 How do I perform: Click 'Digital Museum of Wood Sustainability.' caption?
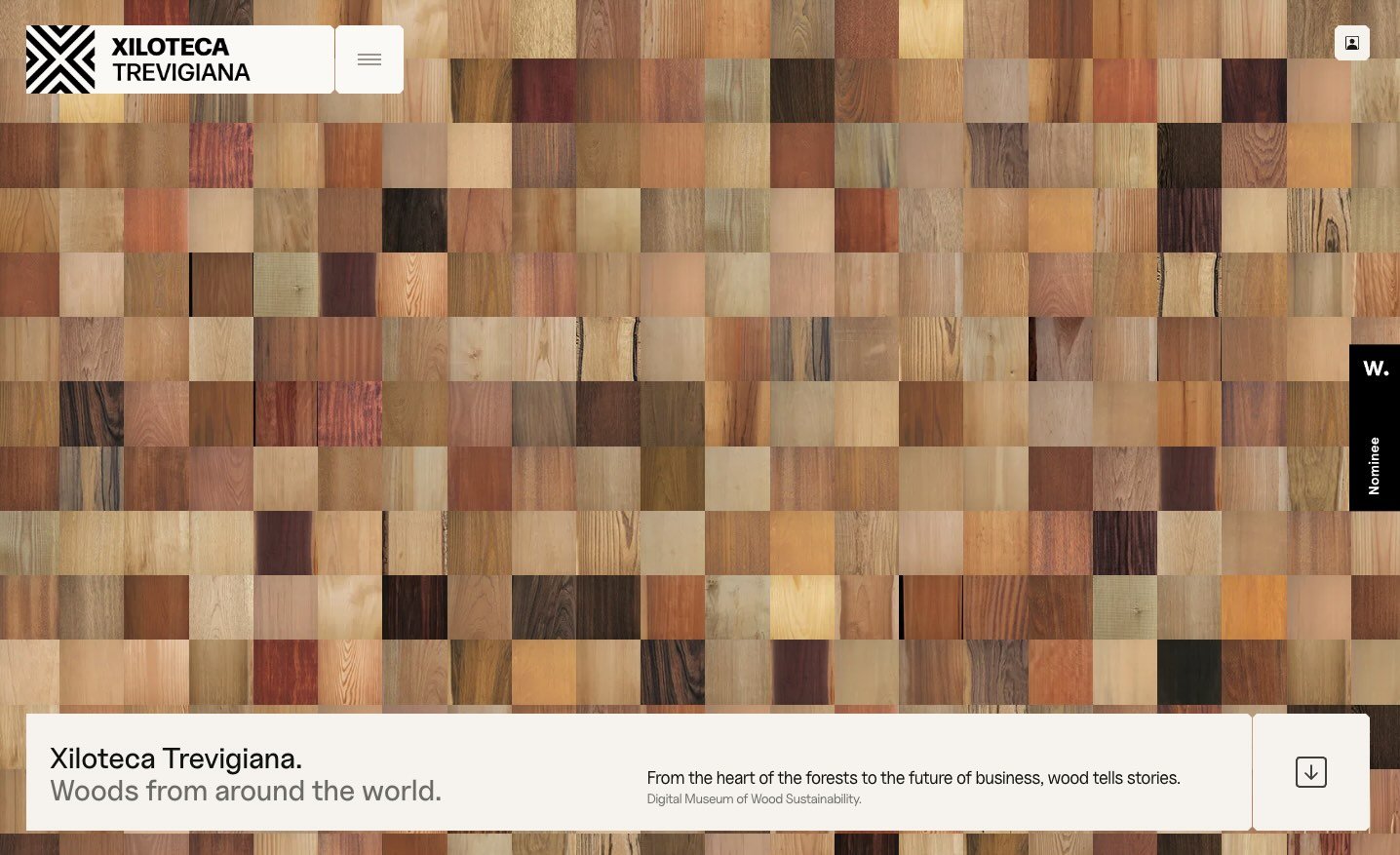click(x=755, y=799)
